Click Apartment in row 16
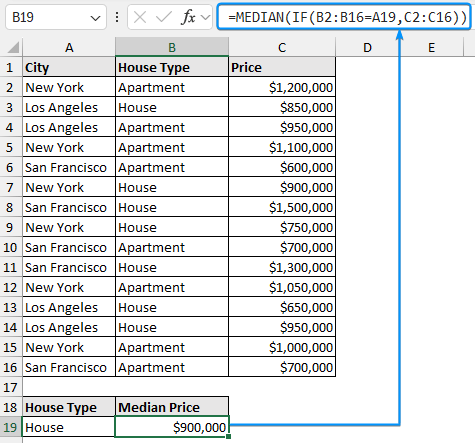 (172, 367)
